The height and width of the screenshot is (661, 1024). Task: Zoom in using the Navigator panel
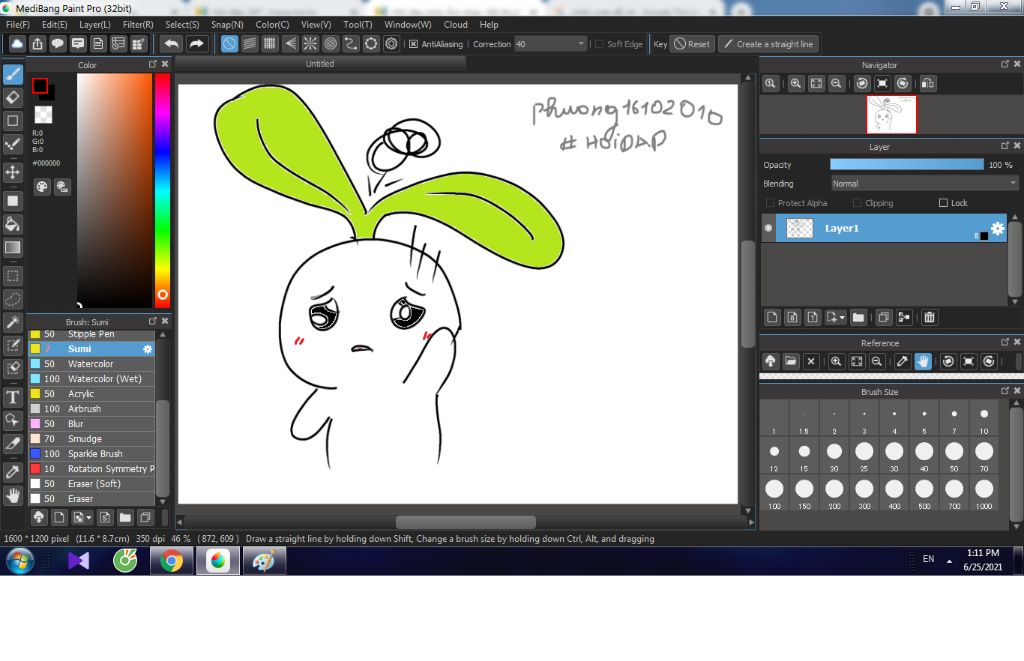(796, 84)
